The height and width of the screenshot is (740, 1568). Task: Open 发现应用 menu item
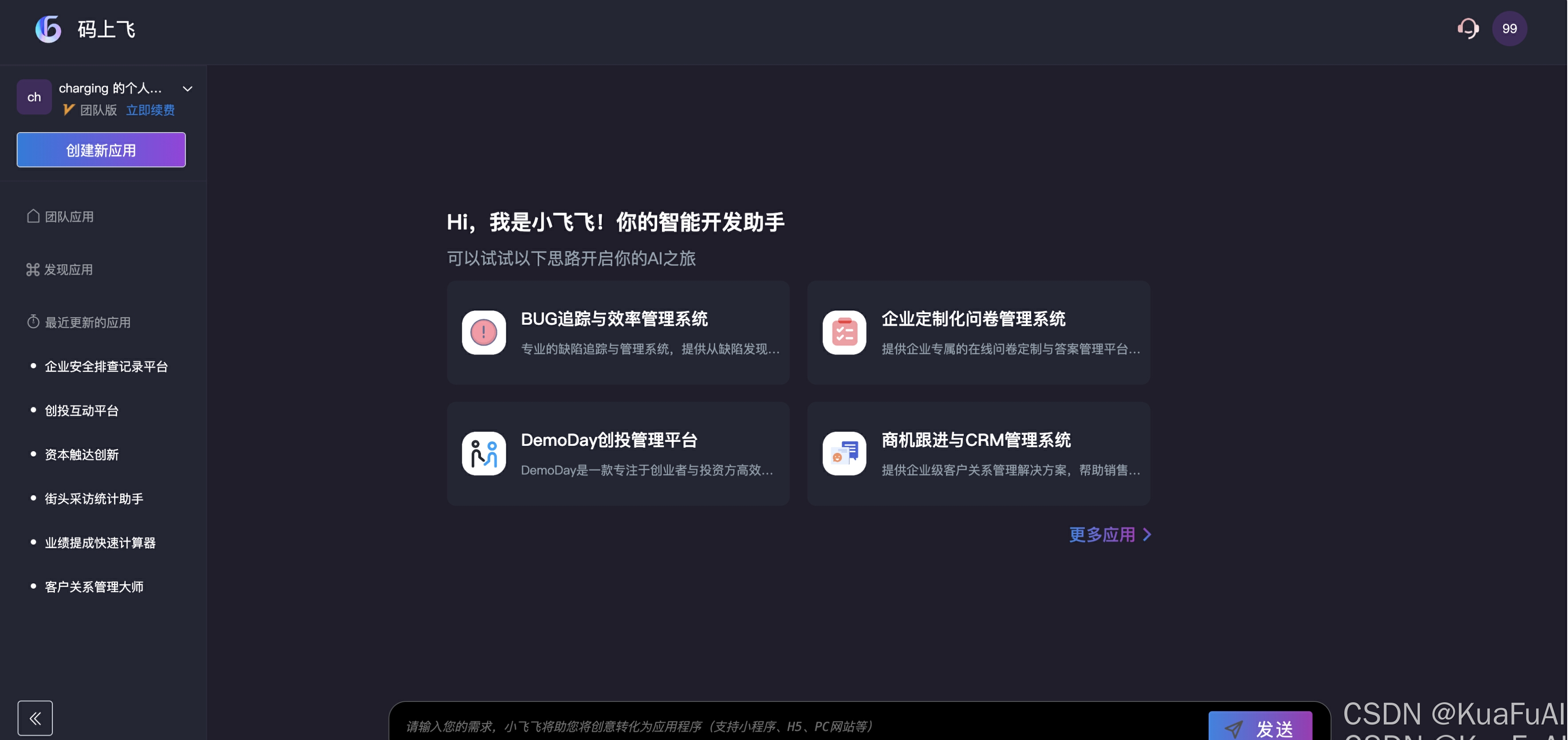click(59, 270)
